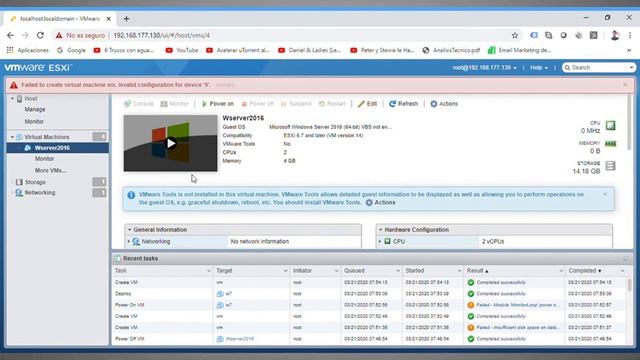Viewport: 640px width, 360px height.
Task: Sort tasks by Queued column
Action: coord(354,271)
